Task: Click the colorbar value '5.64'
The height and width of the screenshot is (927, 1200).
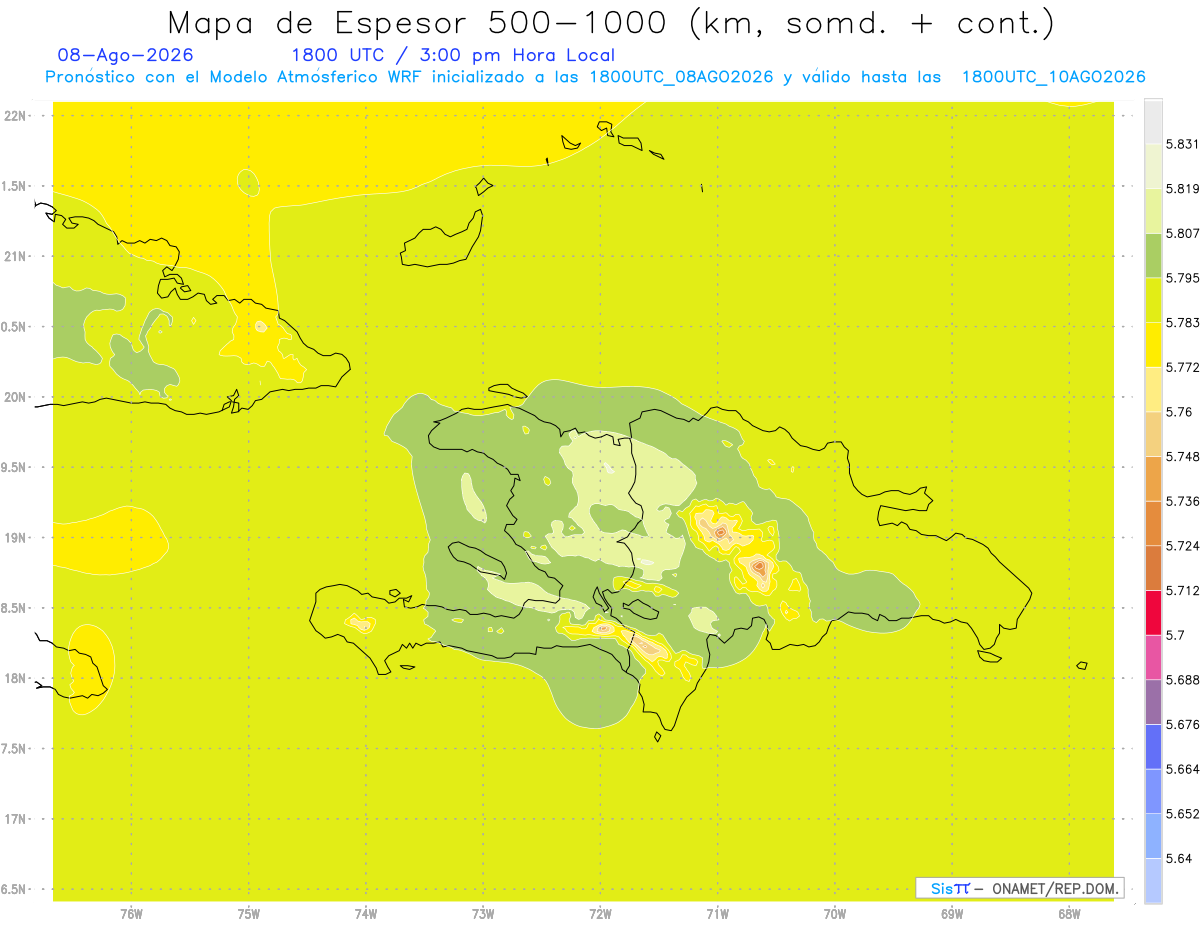Action: pyautogui.click(x=1179, y=858)
